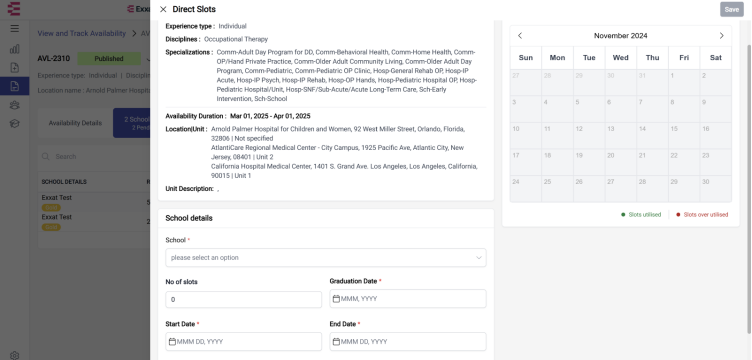
Task: Open bar chart analytics sidebar icon
Action: pos(14,49)
